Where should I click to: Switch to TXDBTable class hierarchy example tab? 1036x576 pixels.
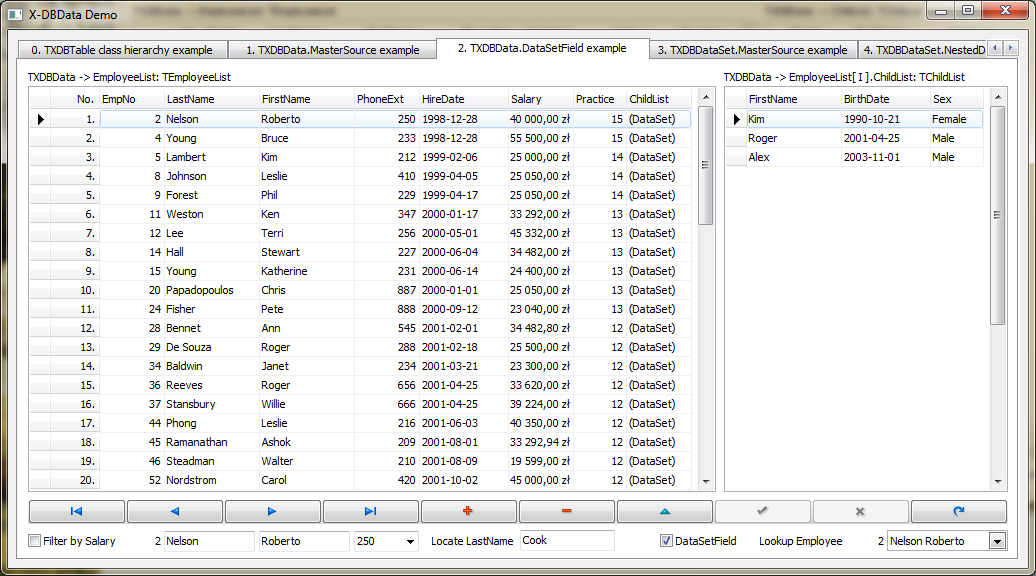click(122, 50)
